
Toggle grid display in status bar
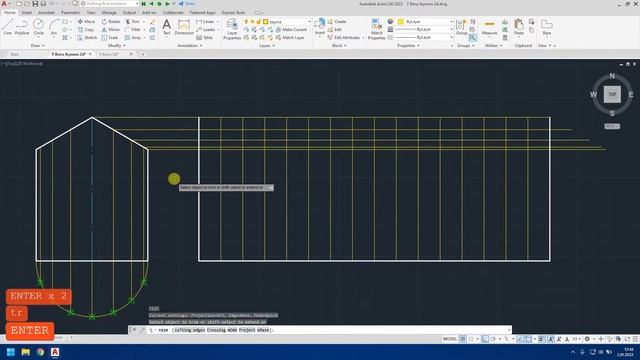coord(463,339)
